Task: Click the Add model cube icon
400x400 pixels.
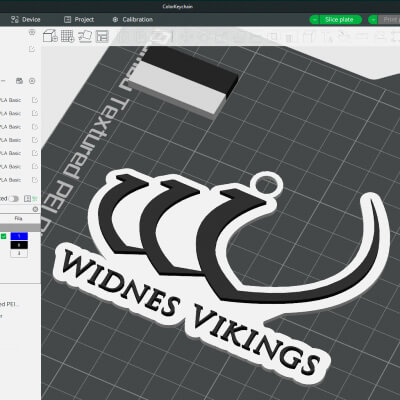Action: click(x=50, y=36)
